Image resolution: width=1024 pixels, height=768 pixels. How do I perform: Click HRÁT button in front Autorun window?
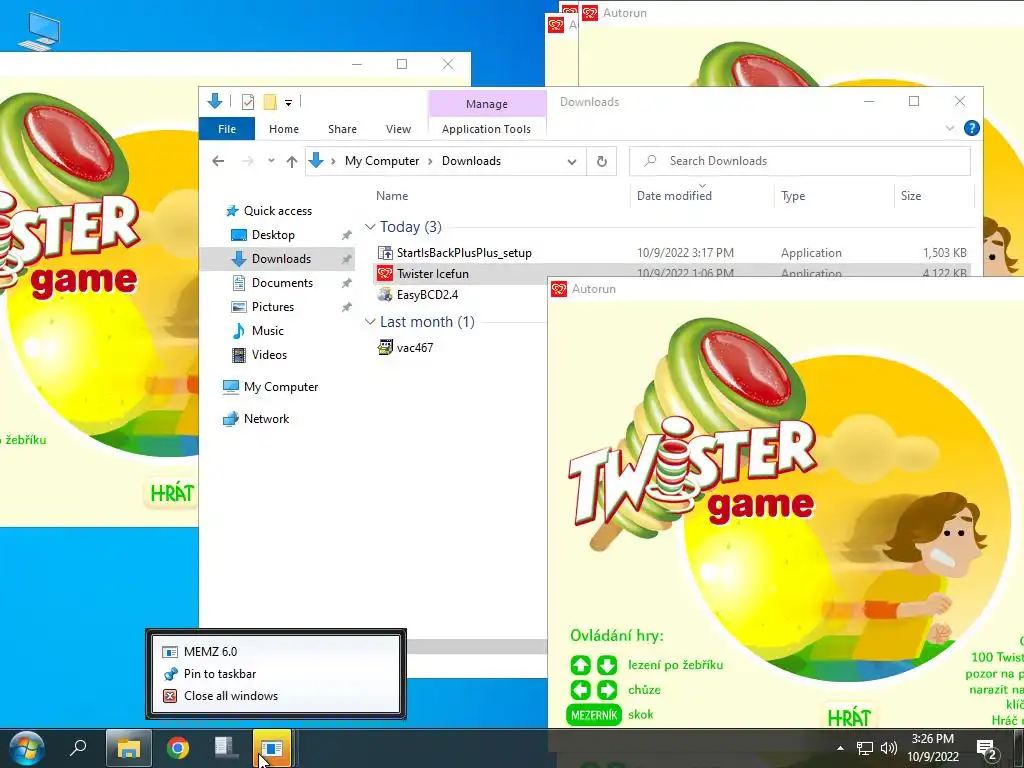pyautogui.click(x=849, y=718)
